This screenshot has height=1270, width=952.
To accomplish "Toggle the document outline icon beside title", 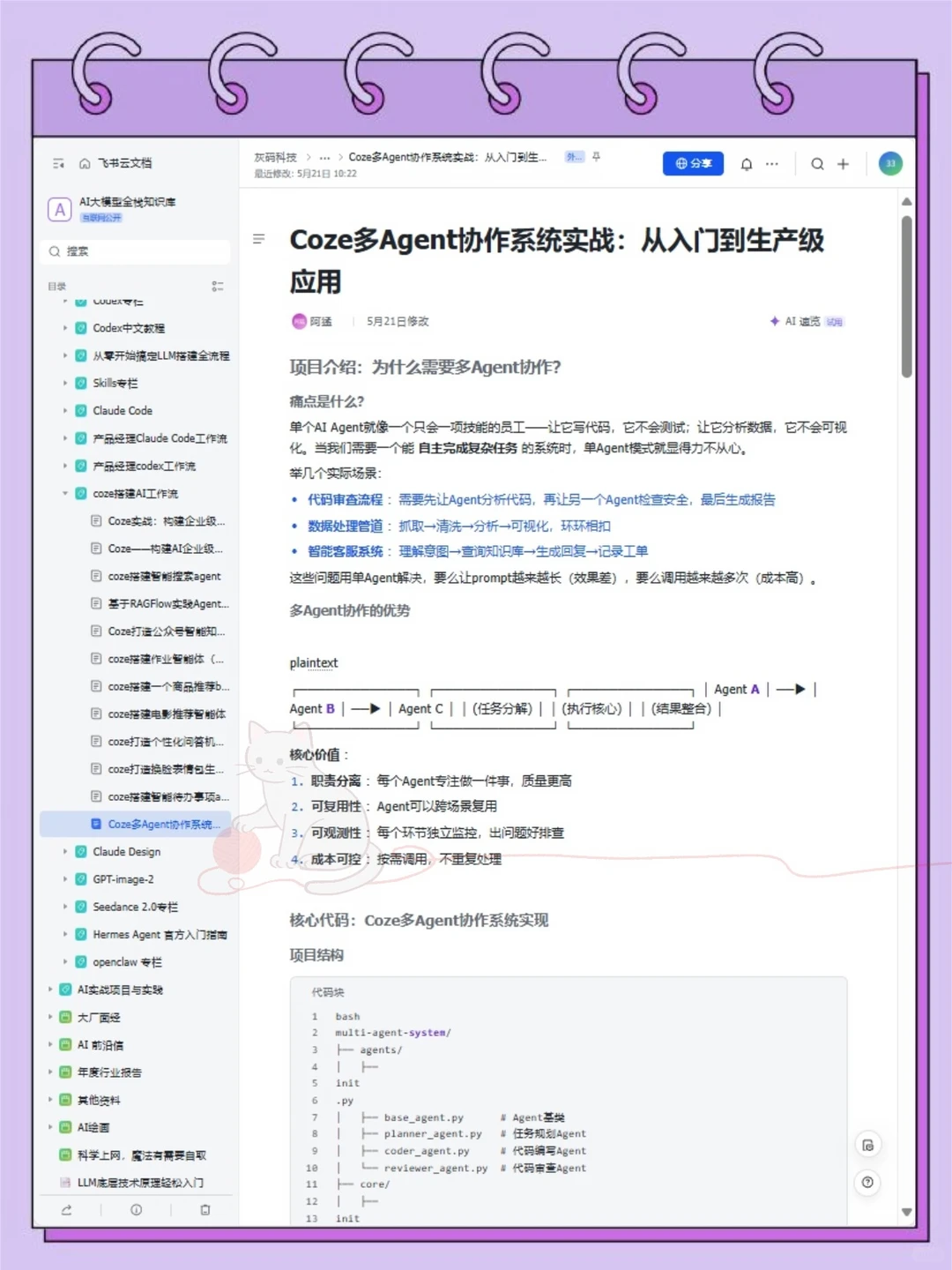I will pyautogui.click(x=258, y=239).
